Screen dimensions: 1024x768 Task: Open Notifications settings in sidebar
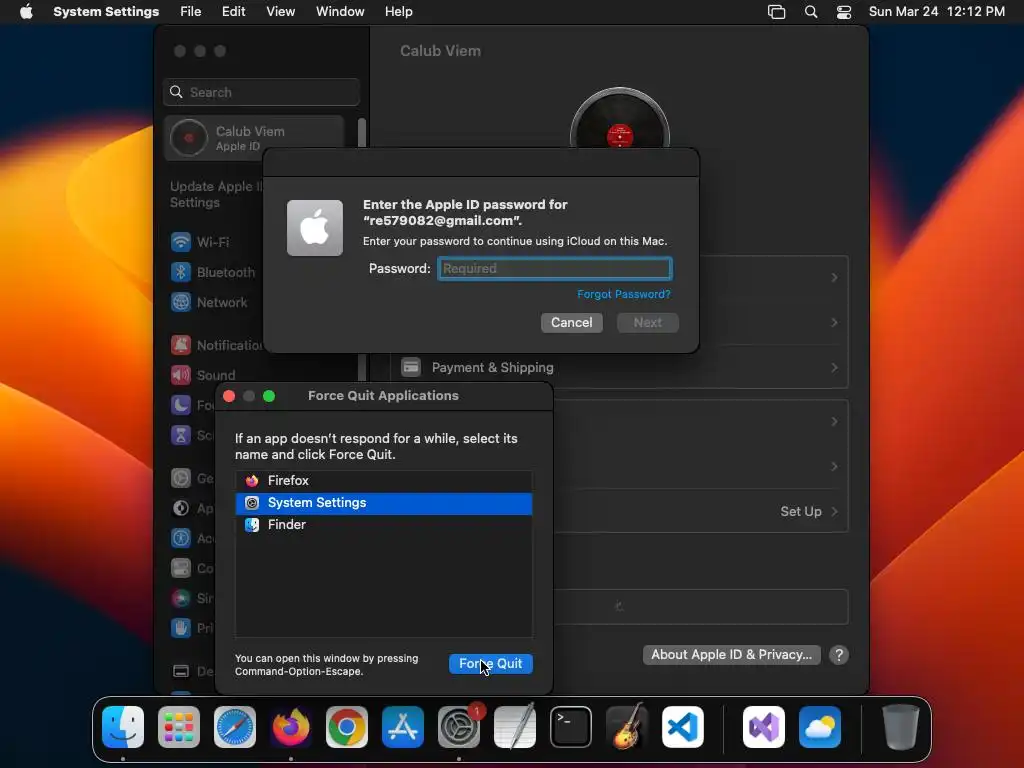216,345
